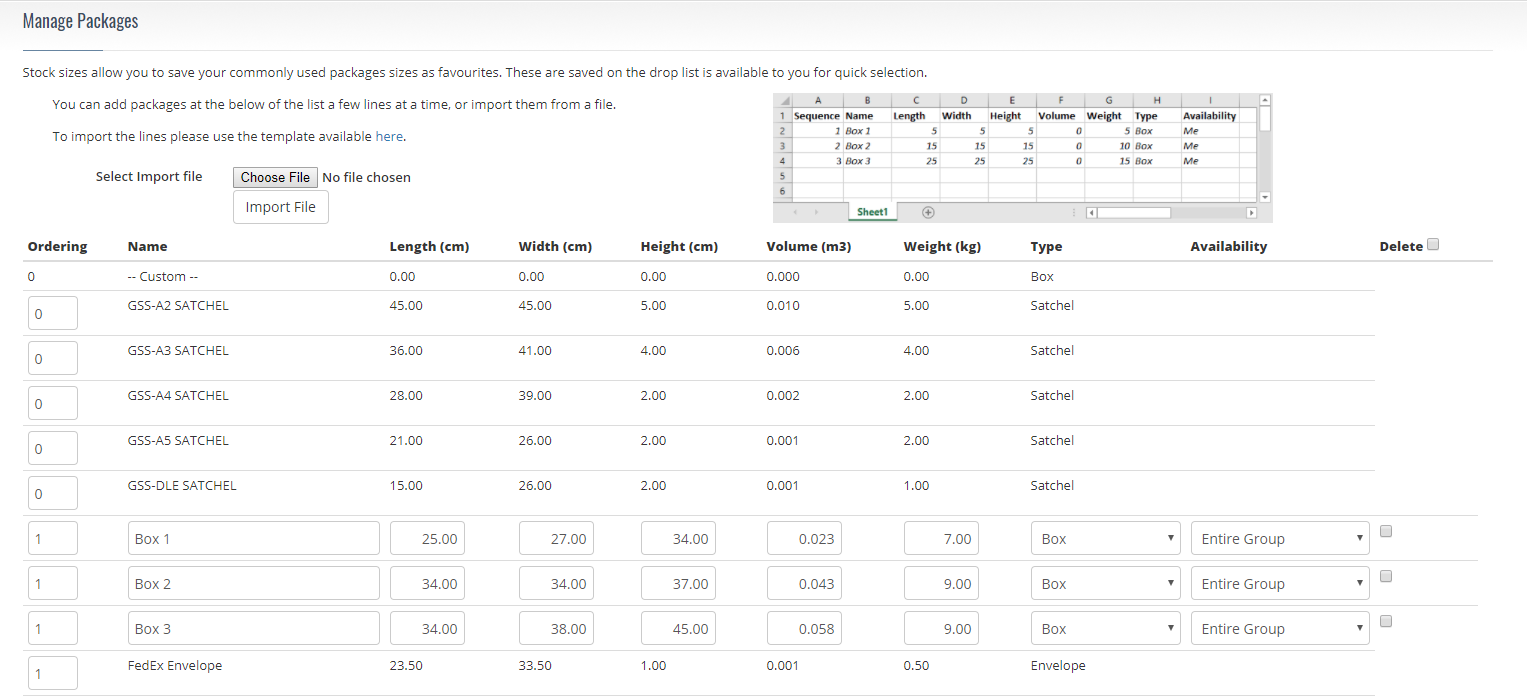Click the ordering field for Box 2
The width and height of the screenshot is (1527, 698).
[x=53, y=583]
